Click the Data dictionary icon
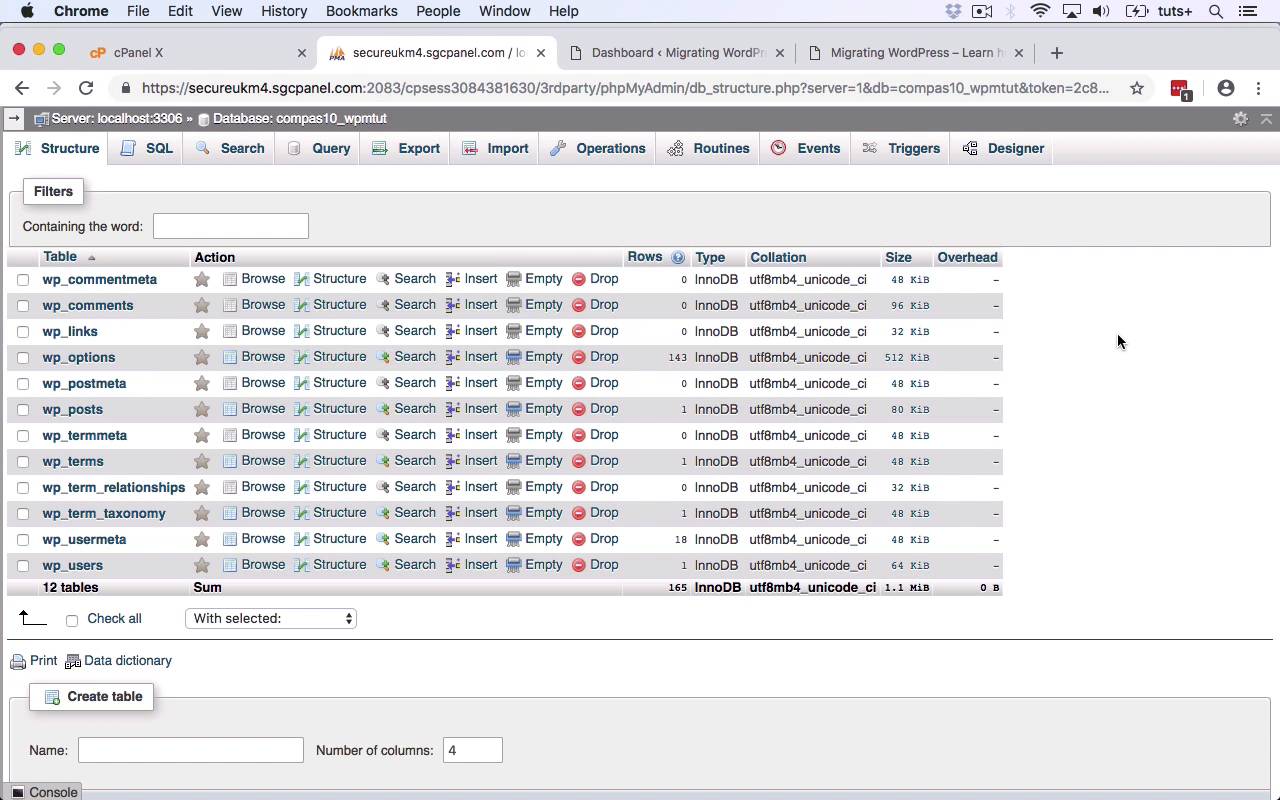This screenshot has height=800, width=1280. coord(72,661)
